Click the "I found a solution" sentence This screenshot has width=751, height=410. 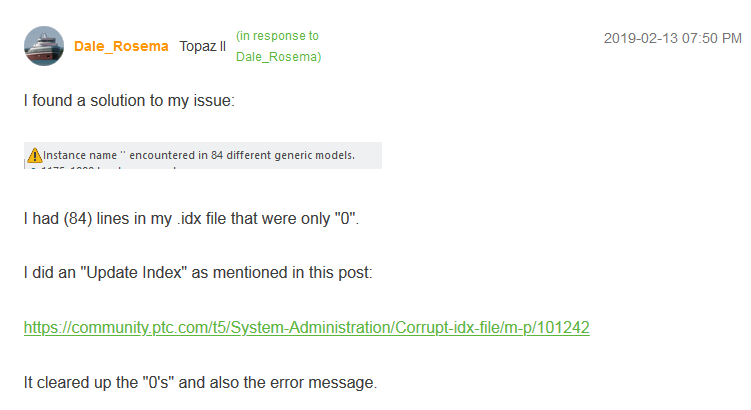coord(129,101)
